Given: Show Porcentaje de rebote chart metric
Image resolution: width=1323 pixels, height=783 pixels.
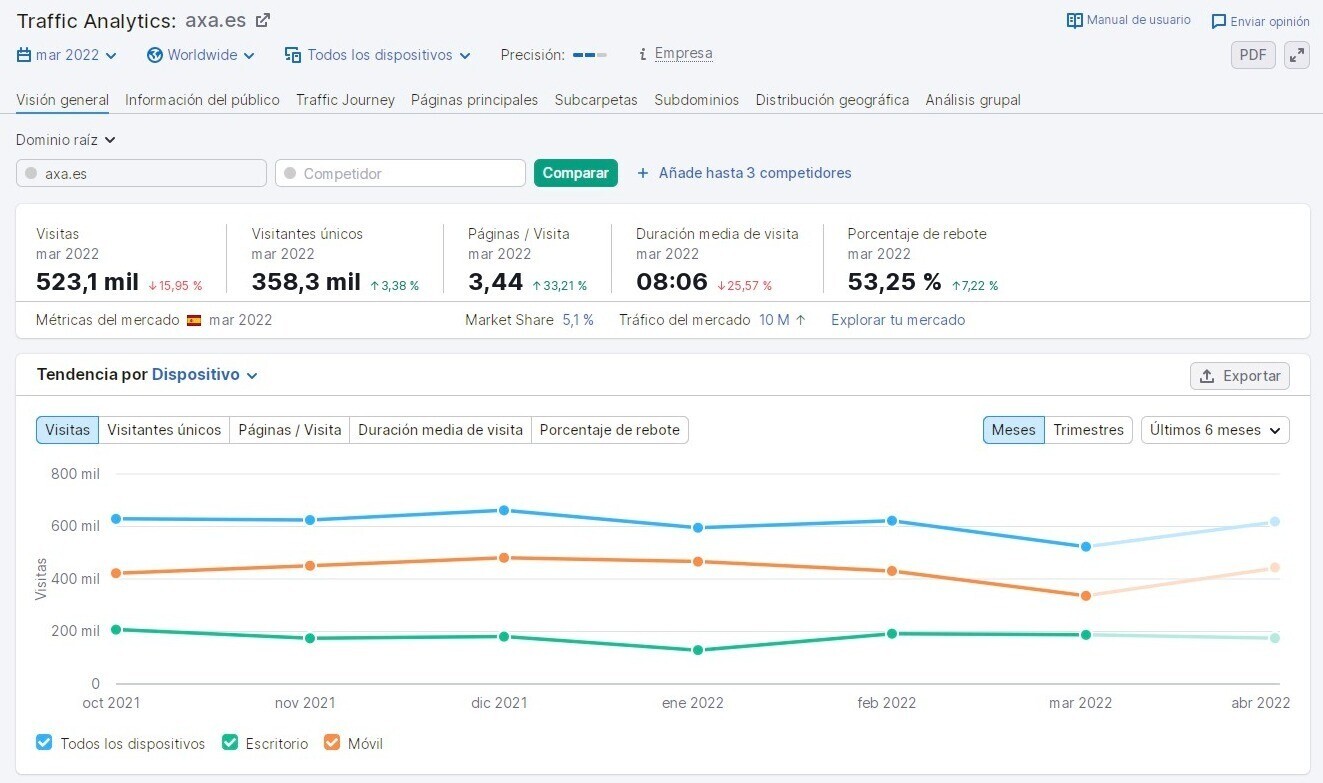Looking at the screenshot, I should coord(610,430).
